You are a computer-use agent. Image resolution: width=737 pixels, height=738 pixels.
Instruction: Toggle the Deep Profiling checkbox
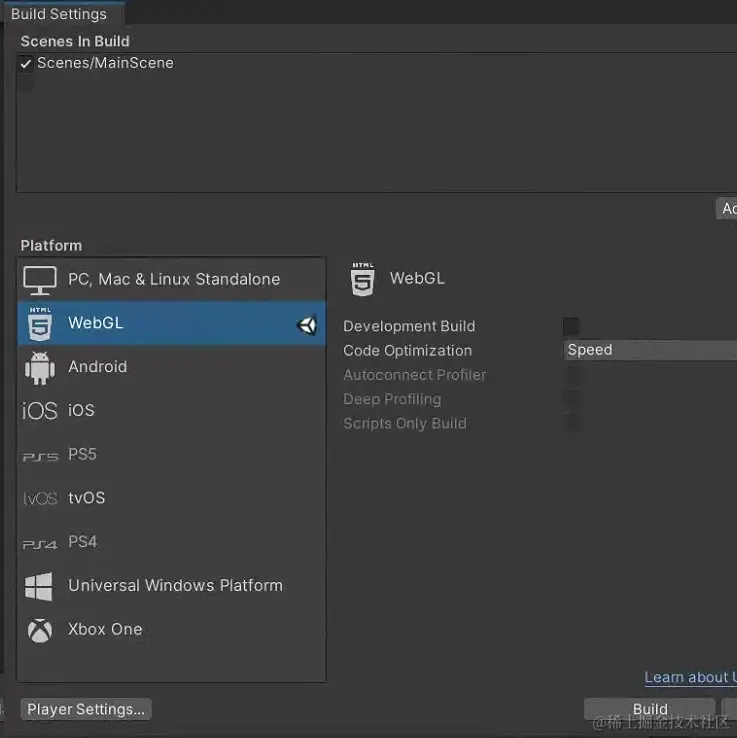(x=572, y=399)
